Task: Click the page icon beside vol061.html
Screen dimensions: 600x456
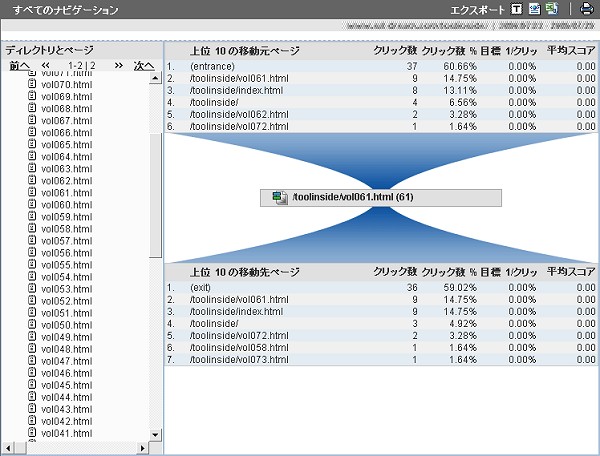Action: (31, 193)
